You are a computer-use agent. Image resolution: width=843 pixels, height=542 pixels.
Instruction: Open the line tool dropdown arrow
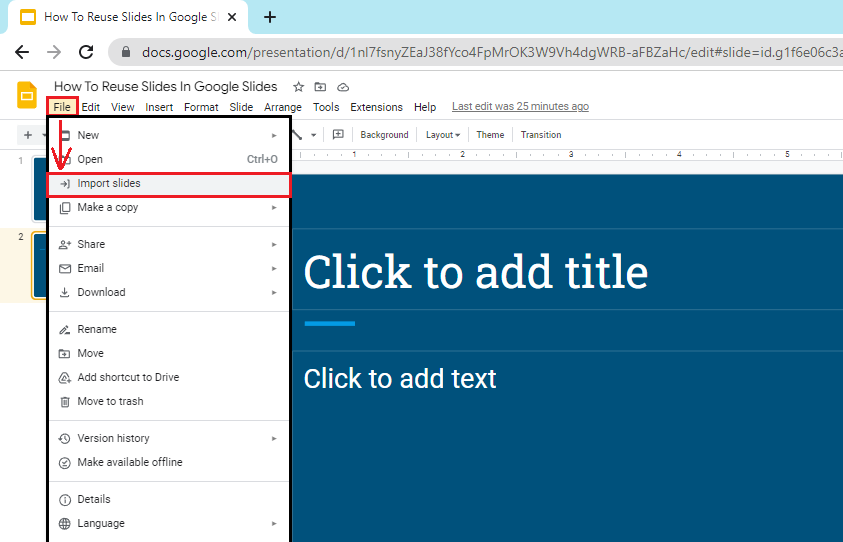pos(313,135)
